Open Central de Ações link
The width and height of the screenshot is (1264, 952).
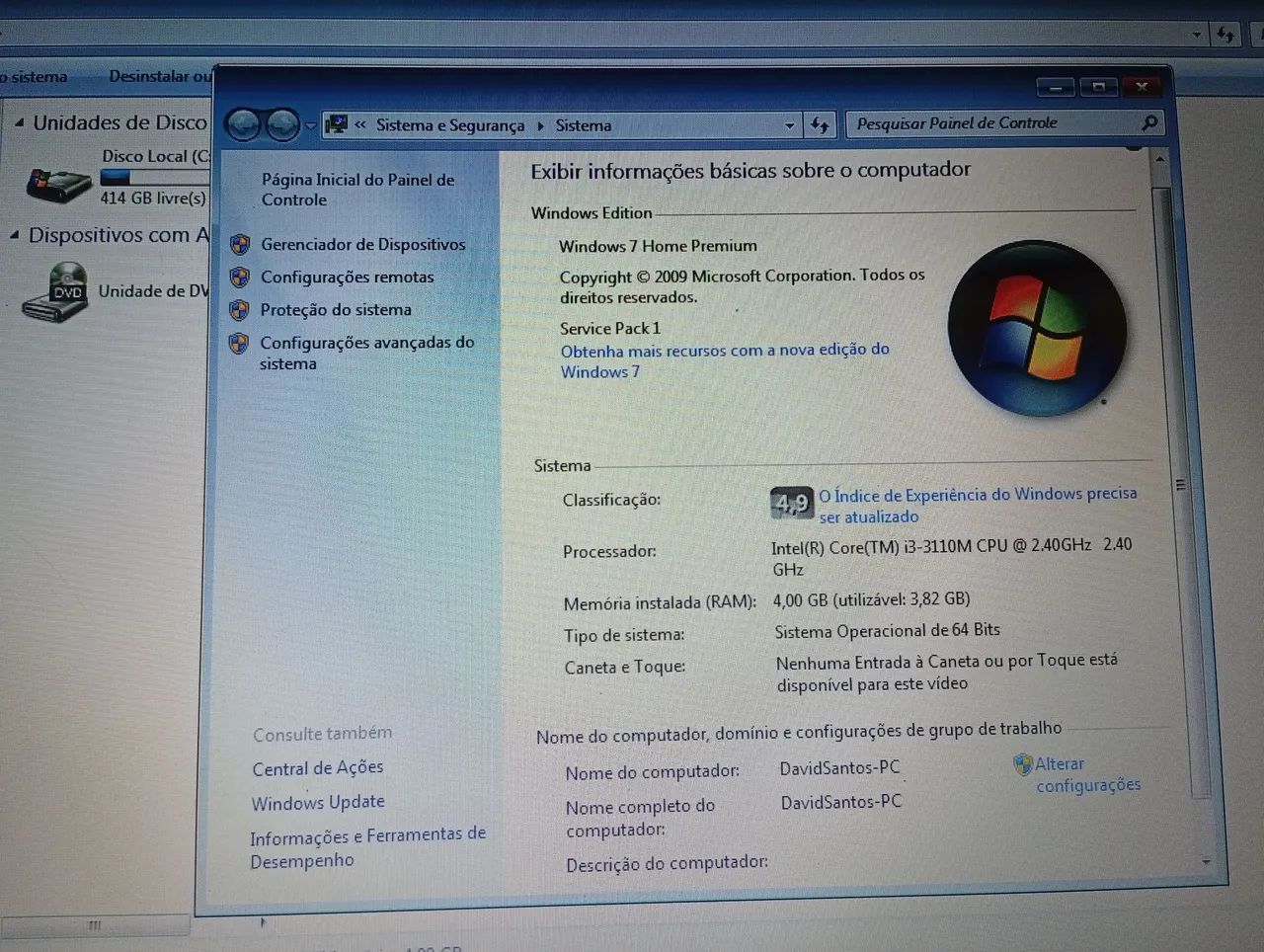pyautogui.click(x=318, y=768)
